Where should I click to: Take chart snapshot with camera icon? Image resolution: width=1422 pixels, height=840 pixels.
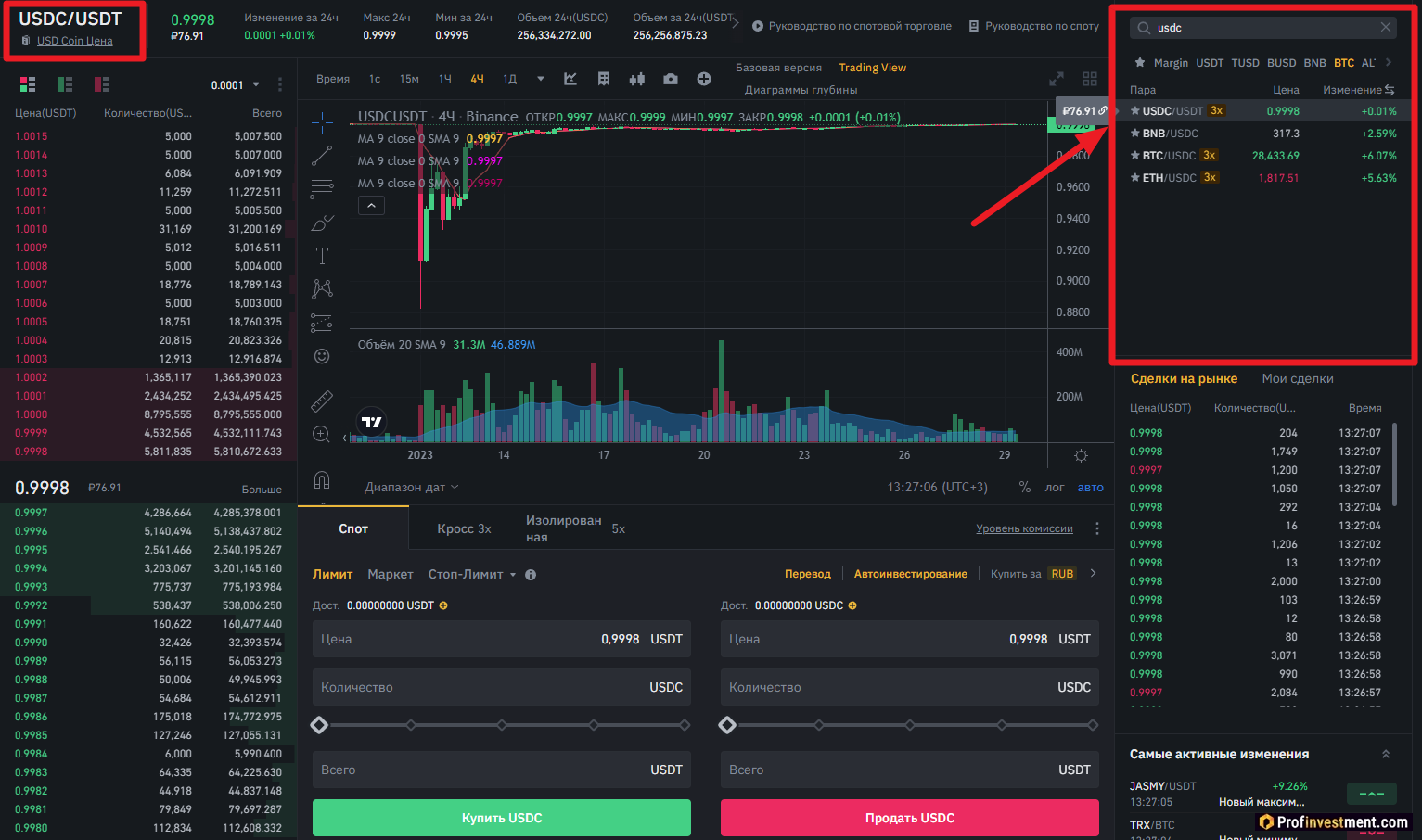pyautogui.click(x=671, y=79)
